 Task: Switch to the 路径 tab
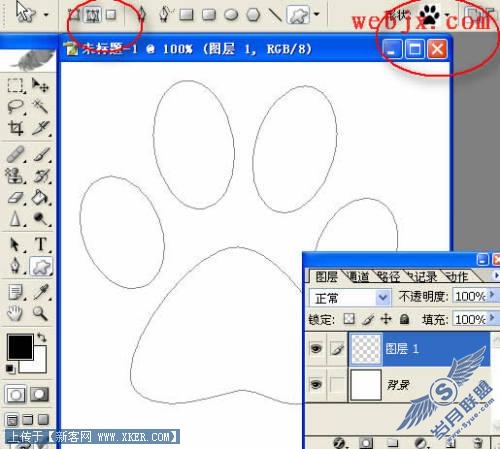coord(389,276)
